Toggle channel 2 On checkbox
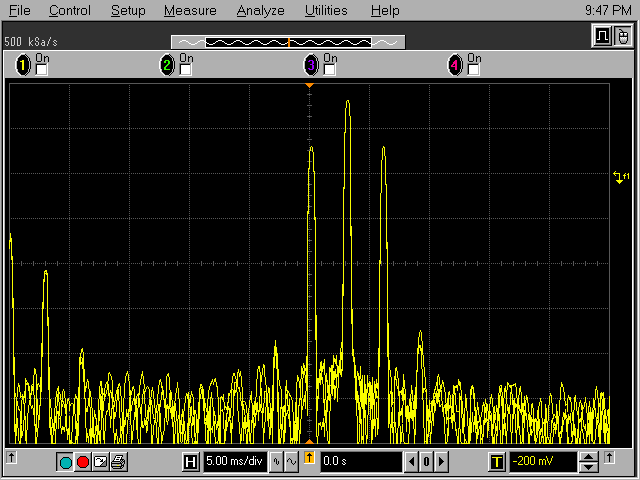The image size is (640, 480). click(x=186, y=70)
